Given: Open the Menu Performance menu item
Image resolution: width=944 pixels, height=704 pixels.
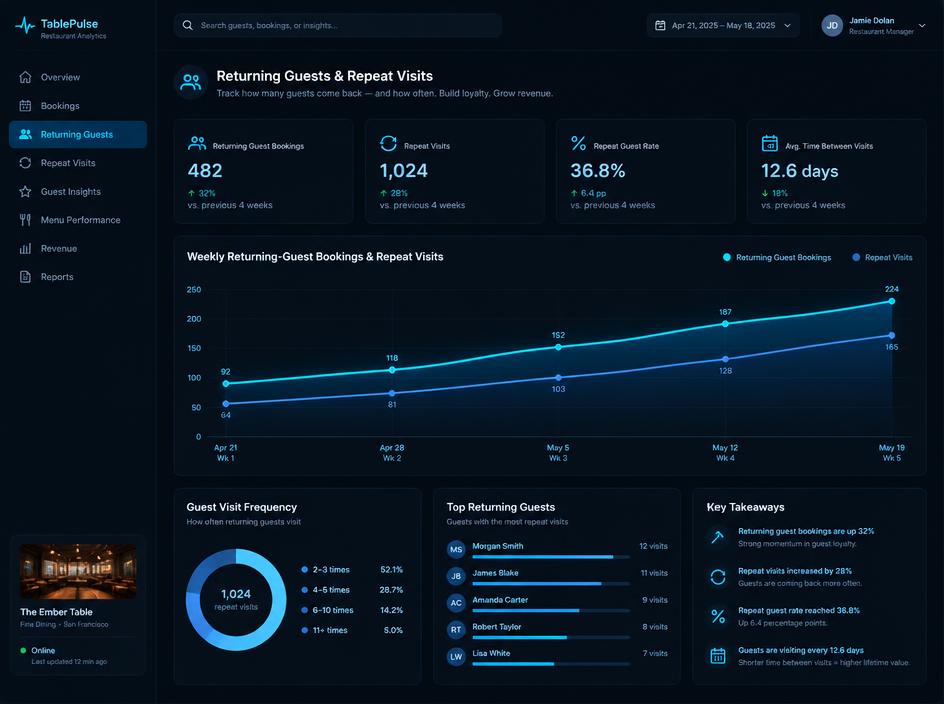Looking at the screenshot, I should 78,220.
